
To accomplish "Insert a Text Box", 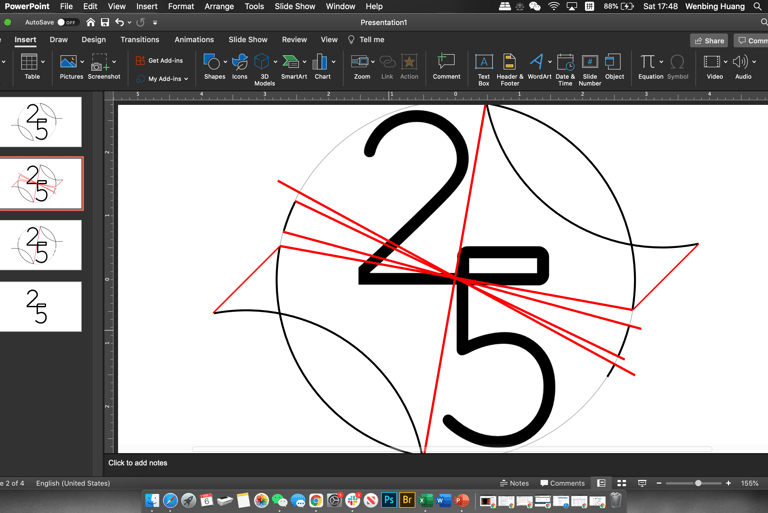I will (x=484, y=70).
